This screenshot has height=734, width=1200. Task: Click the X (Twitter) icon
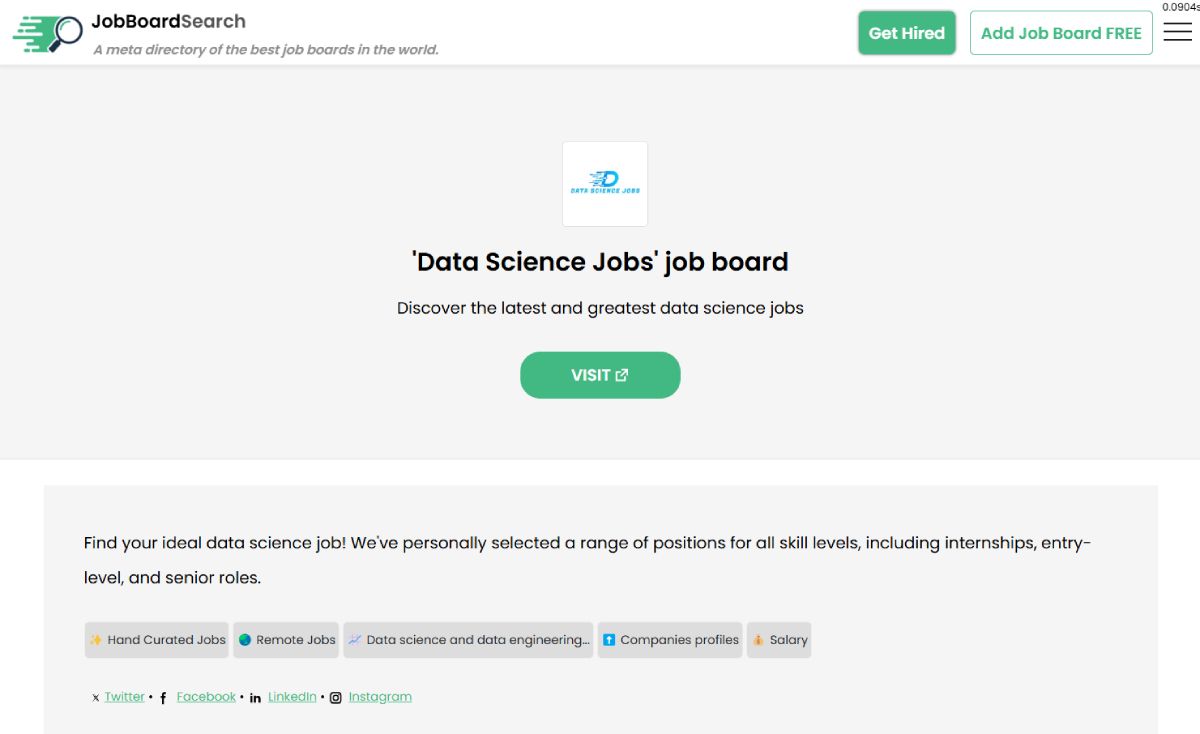[95, 697]
